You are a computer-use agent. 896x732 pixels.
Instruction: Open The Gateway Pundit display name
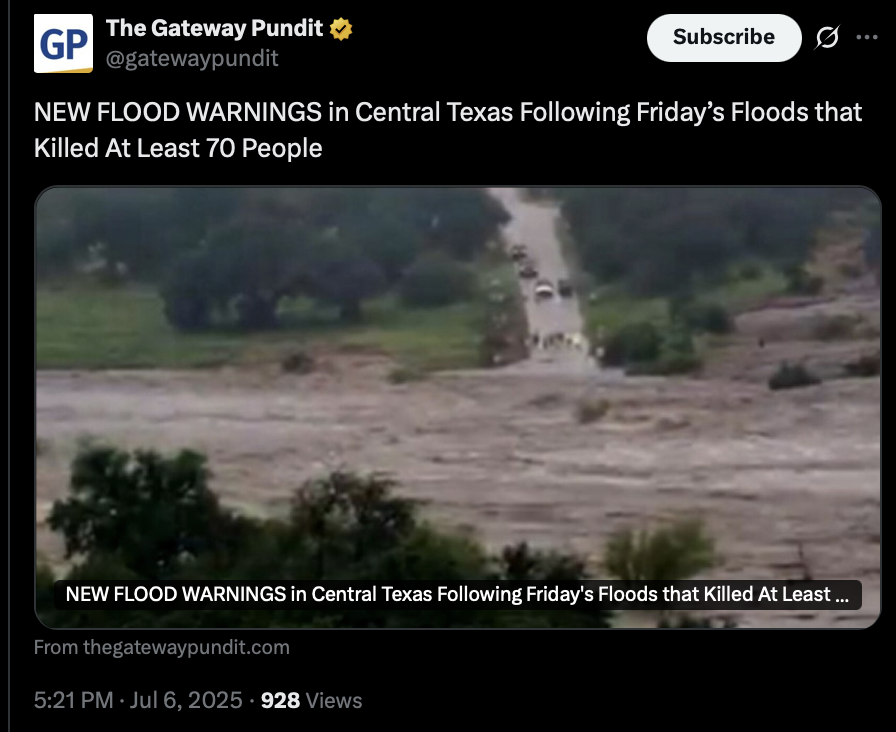(214, 28)
